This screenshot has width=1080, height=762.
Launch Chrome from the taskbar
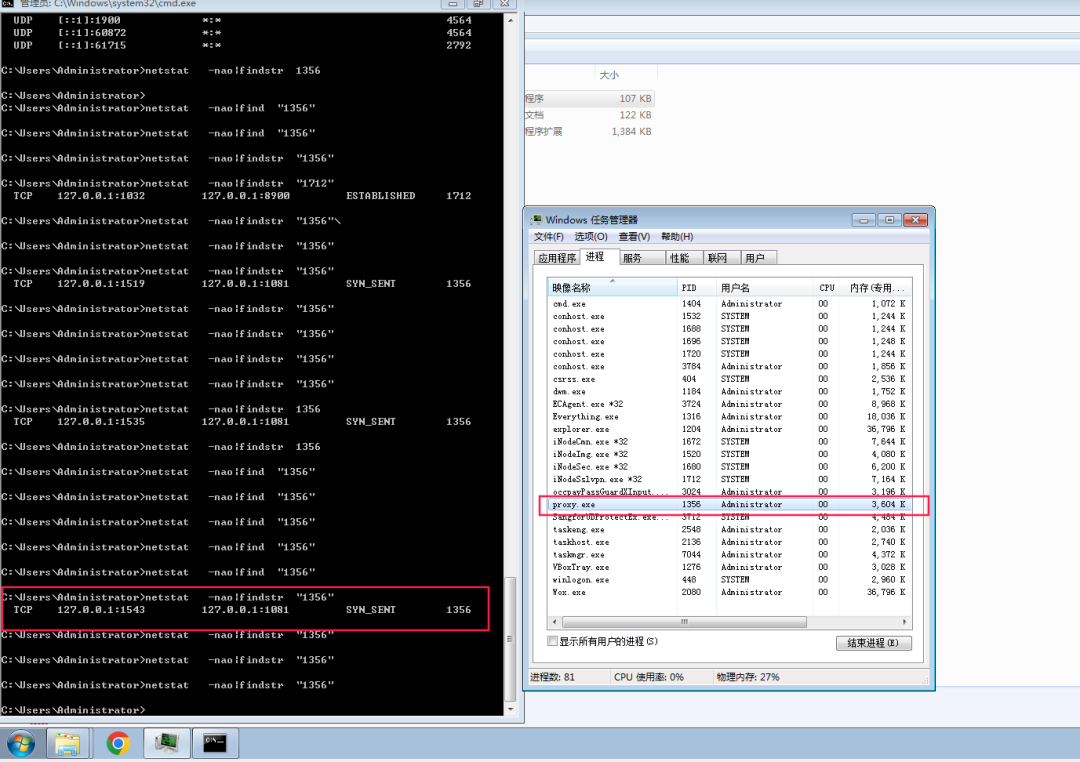point(118,743)
